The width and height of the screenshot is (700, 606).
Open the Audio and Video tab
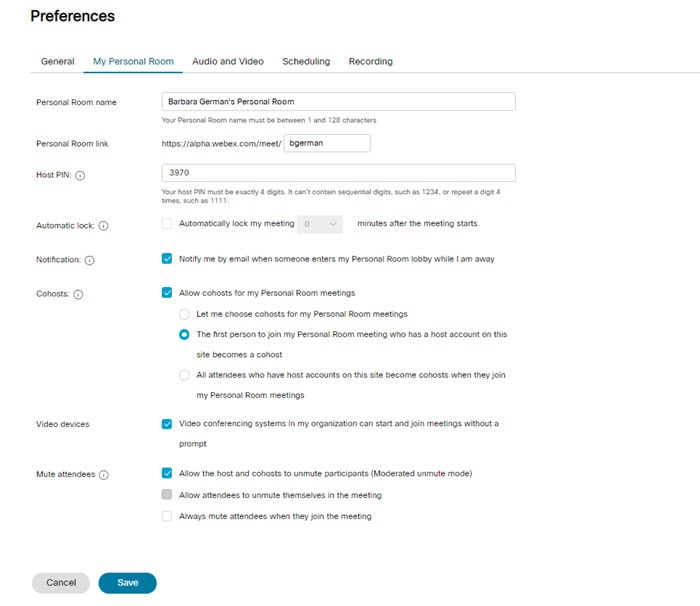[228, 61]
